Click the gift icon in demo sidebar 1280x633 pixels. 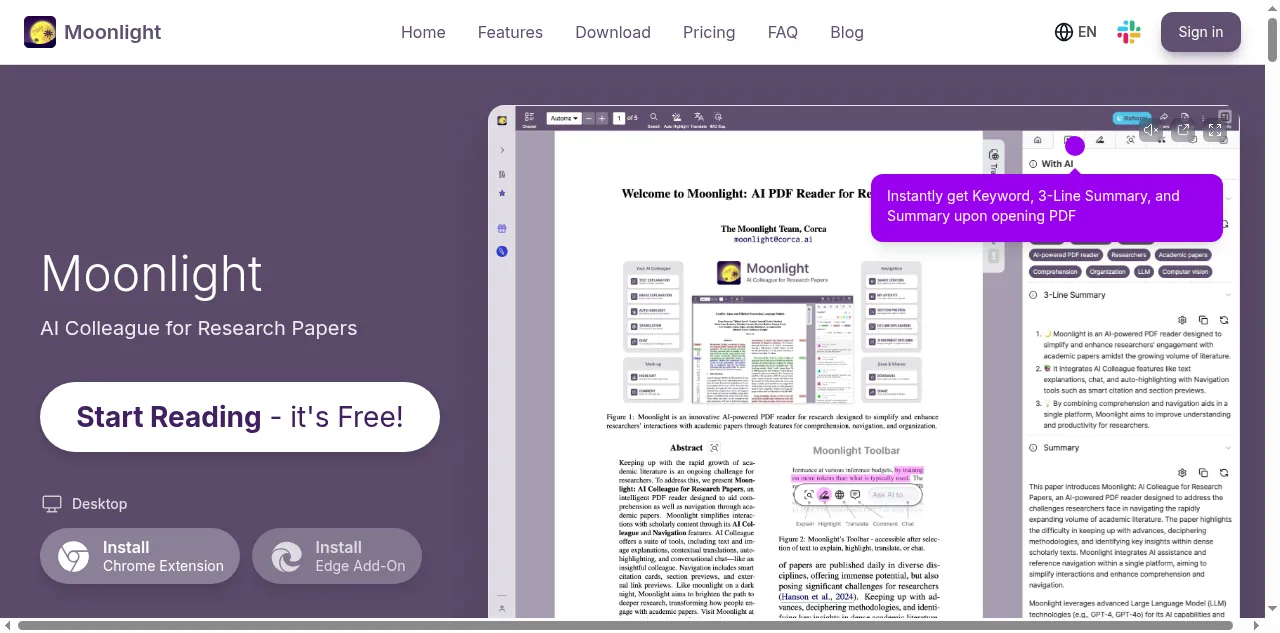pos(502,228)
